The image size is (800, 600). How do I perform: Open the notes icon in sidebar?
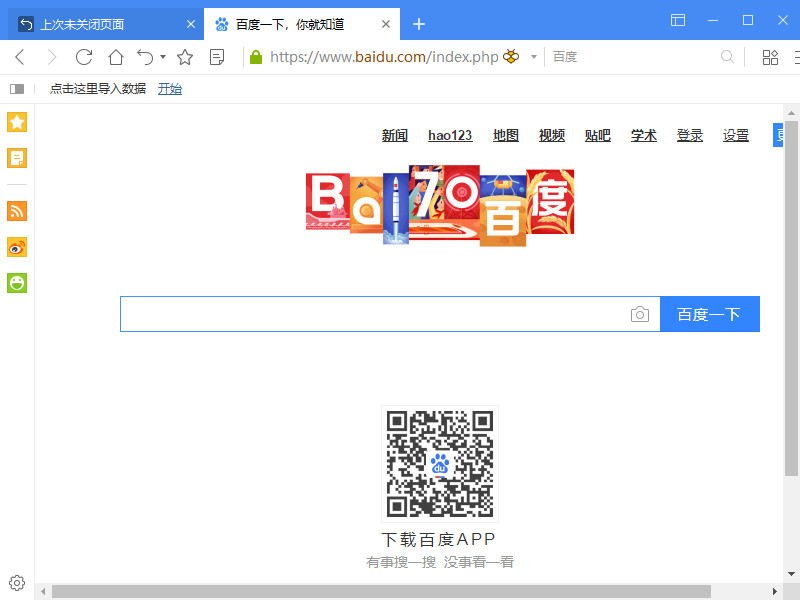tap(17, 158)
